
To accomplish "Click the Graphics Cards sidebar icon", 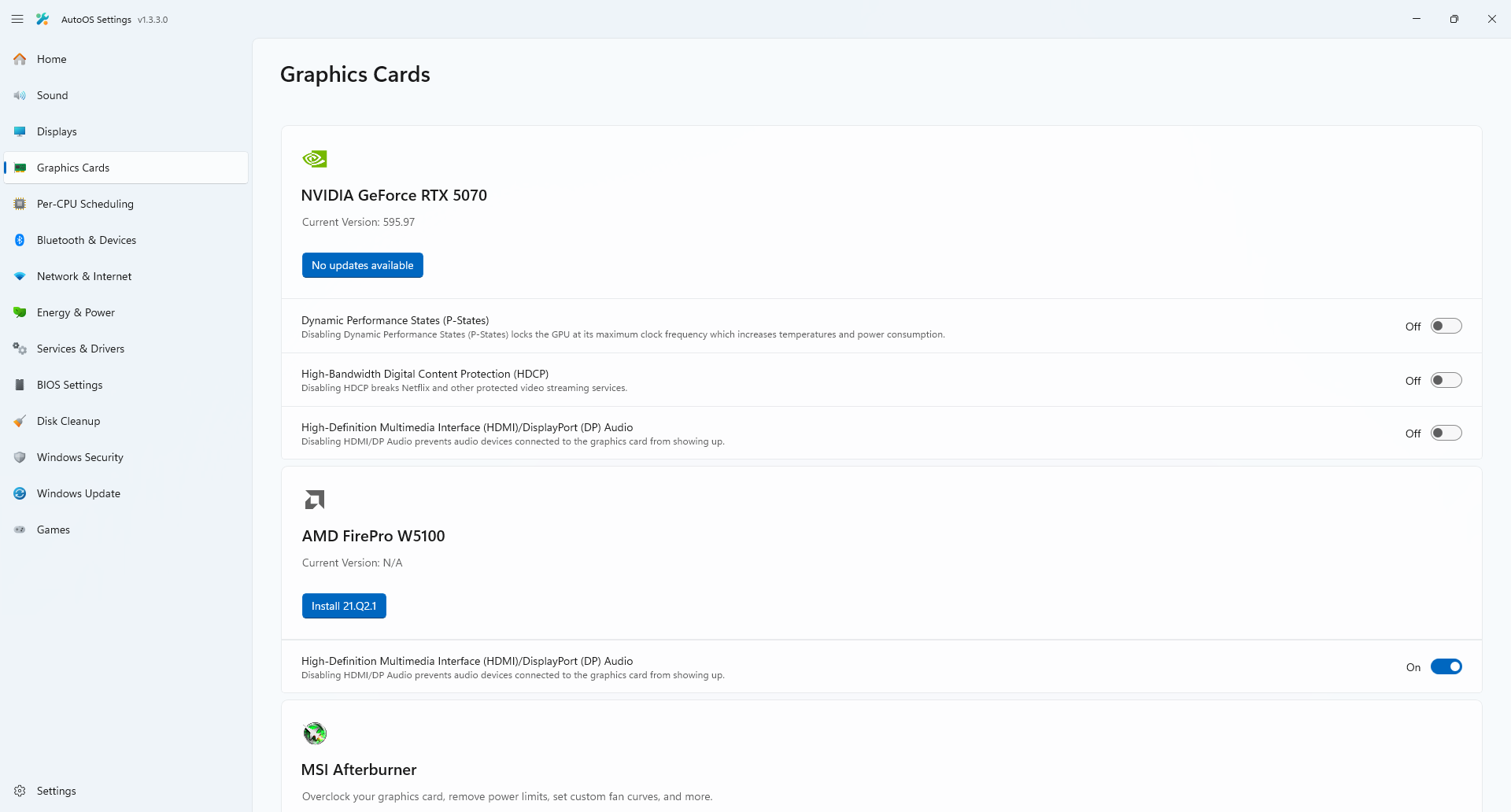I will pos(20,168).
